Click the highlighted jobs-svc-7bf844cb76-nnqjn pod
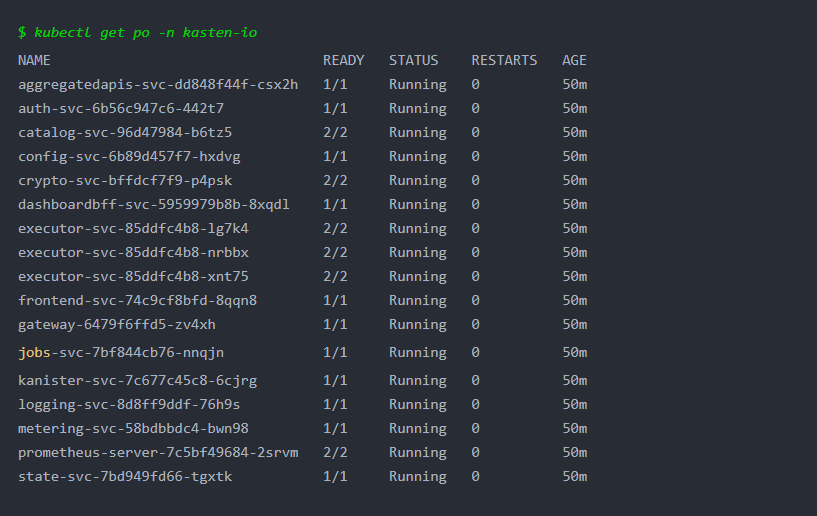 pos(121,352)
